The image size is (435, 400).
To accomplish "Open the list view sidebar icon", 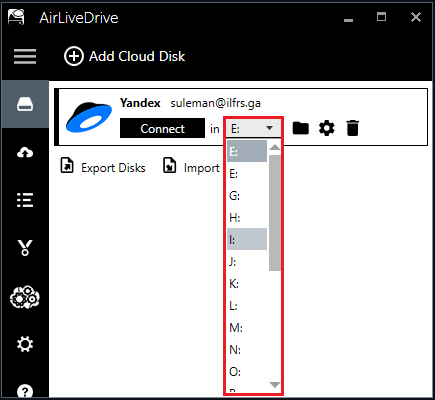I will click(x=25, y=200).
